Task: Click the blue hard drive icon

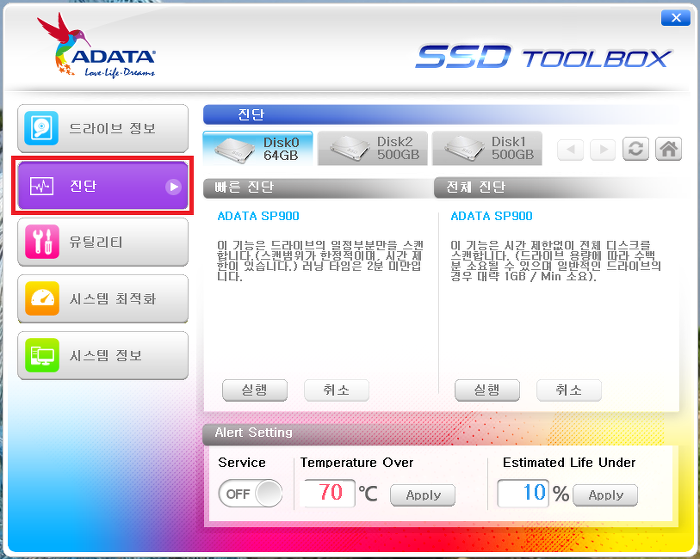Action: 42,128
